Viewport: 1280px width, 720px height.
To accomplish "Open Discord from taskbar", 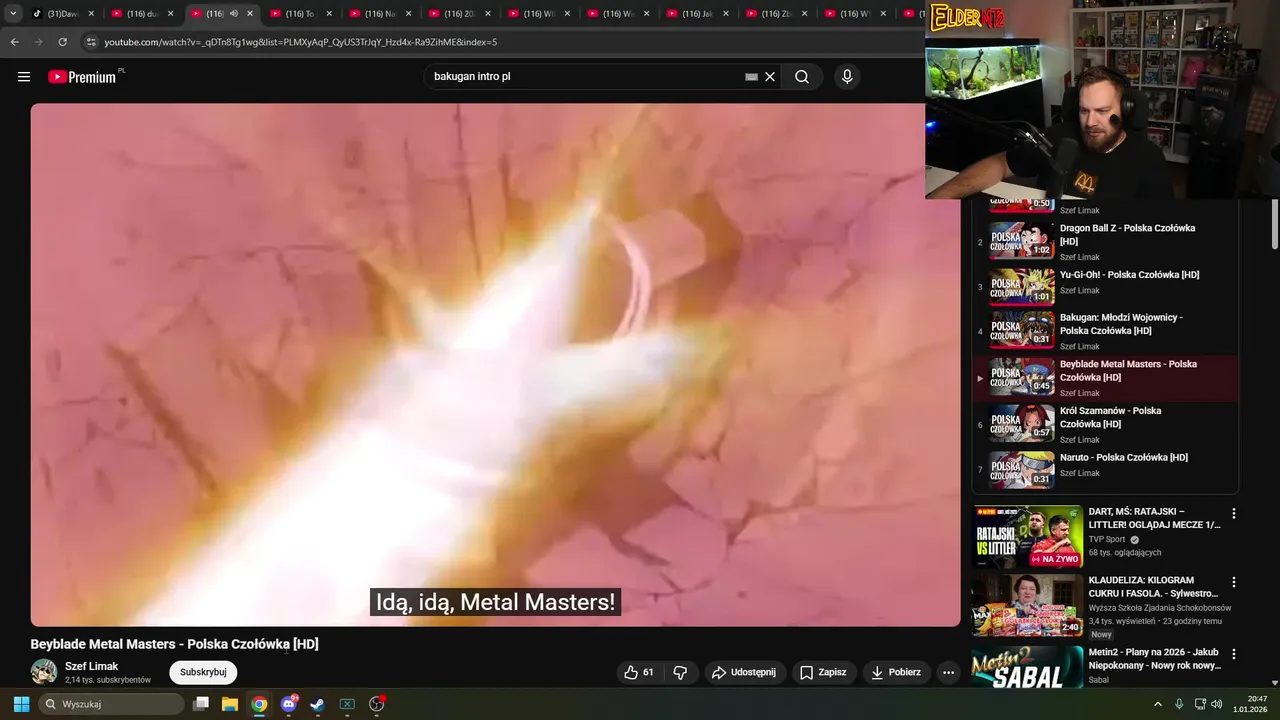I will 289,704.
